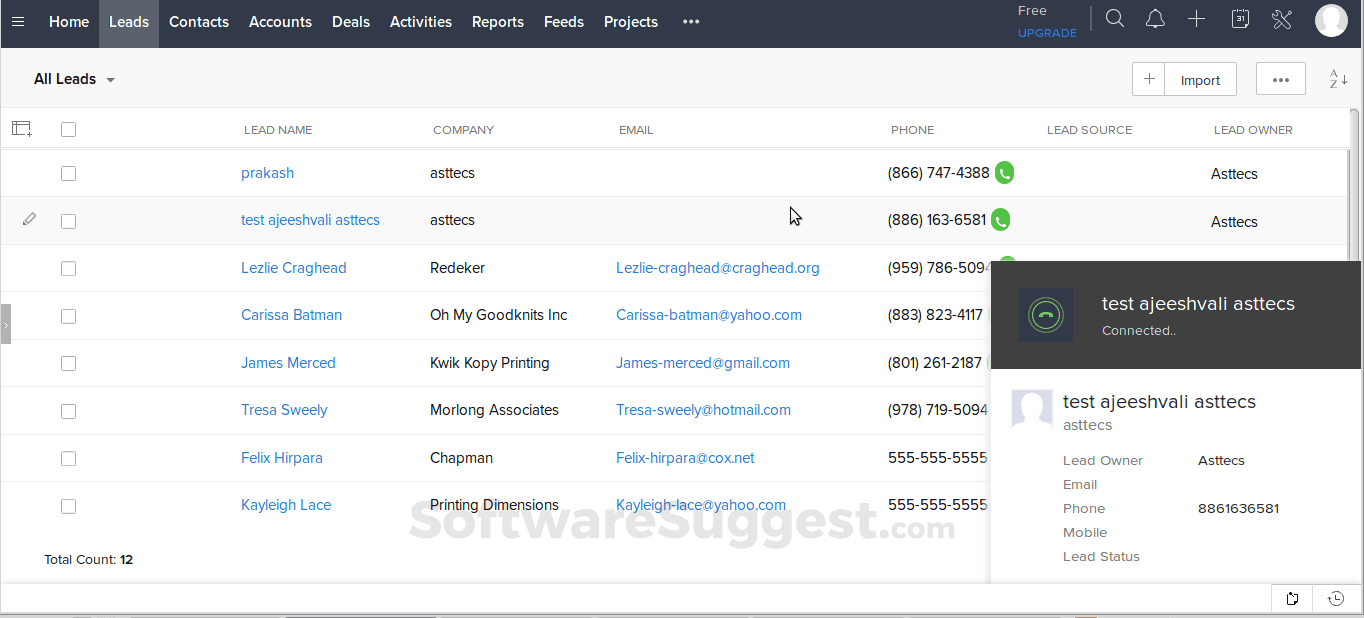This screenshot has height=618, width=1364.
Task: Open the notes panel at bottom right
Action: coord(1291,598)
